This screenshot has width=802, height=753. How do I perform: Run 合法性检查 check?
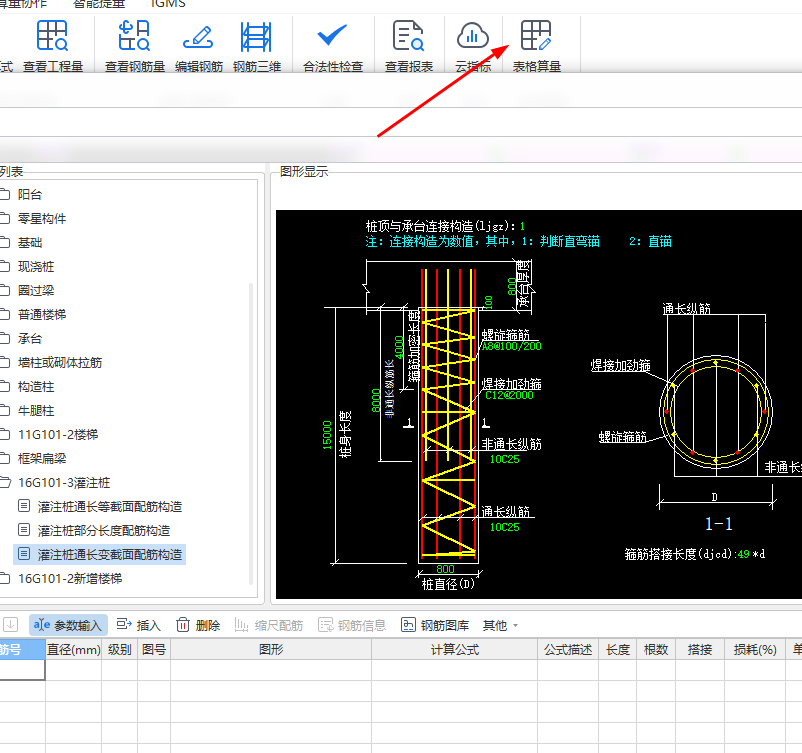(332, 46)
